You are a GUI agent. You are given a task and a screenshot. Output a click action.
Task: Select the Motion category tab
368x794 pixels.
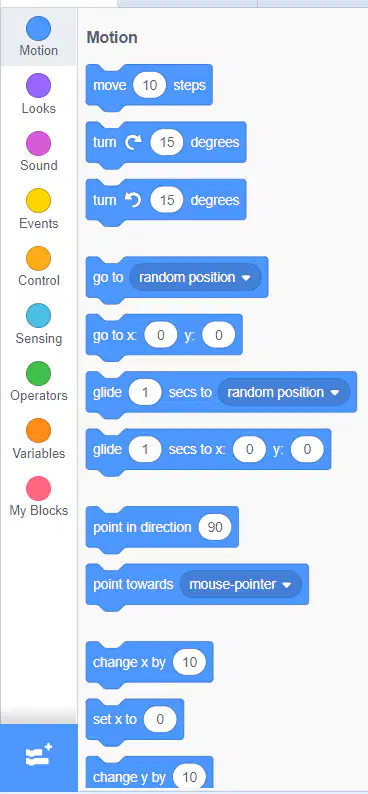38,36
